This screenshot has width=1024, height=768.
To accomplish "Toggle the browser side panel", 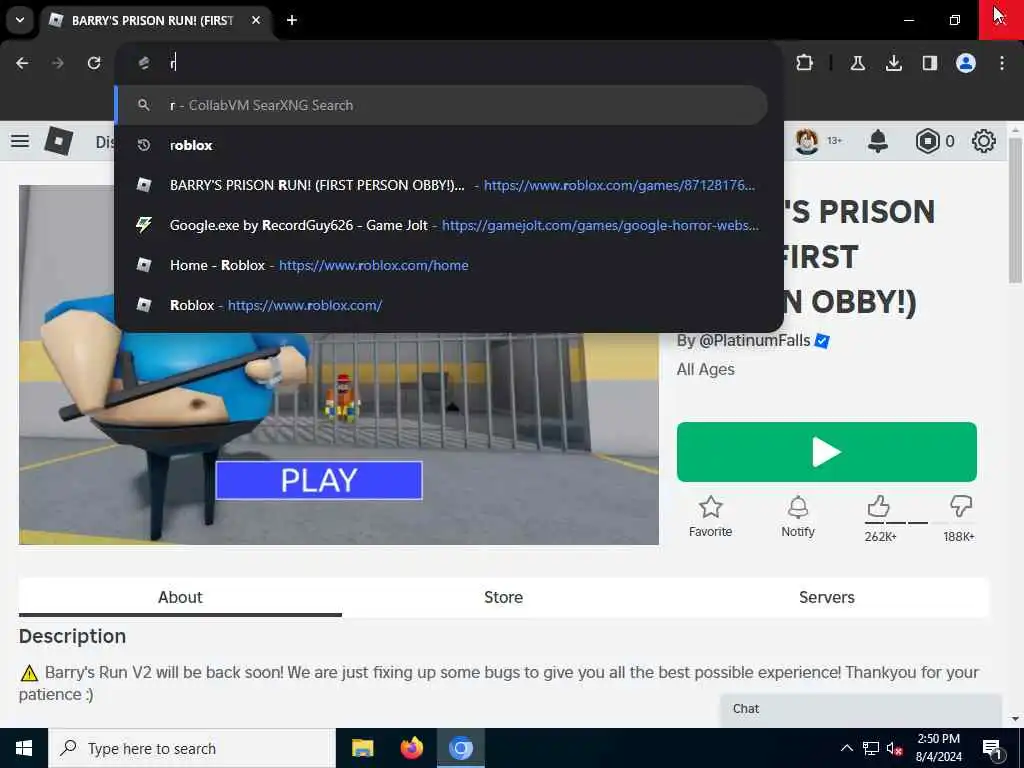I will click(x=929, y=63).
